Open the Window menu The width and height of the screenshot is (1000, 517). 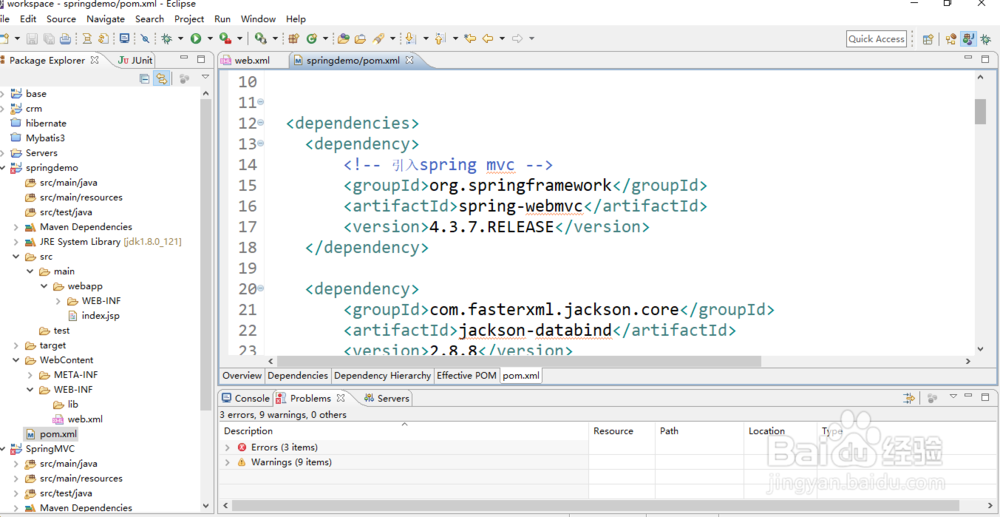[258, 19]
